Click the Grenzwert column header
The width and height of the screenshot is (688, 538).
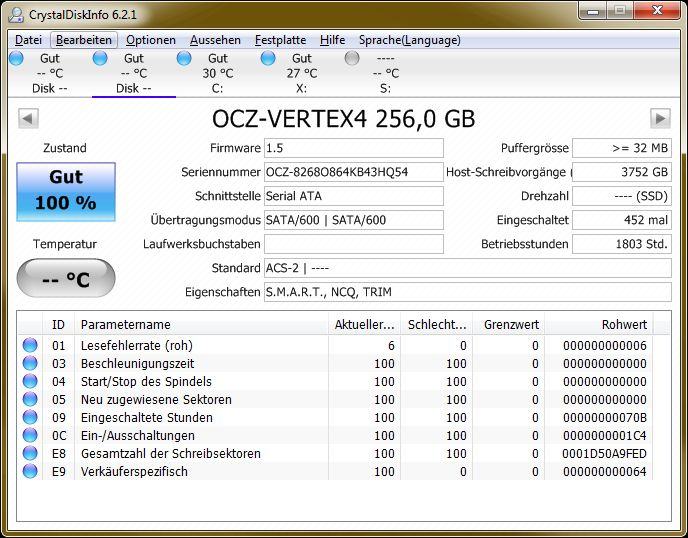point(509,325)
